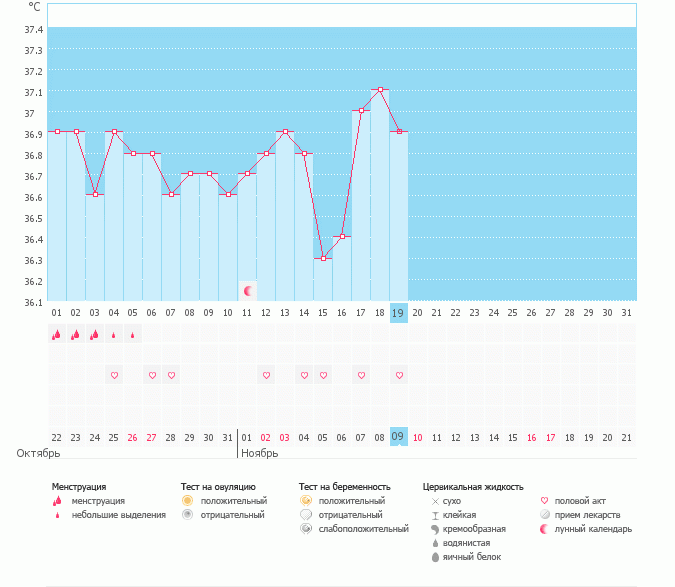The image size is (675, 587).
Task: Click highlighted date 09 in November row
Action: click(x=398, y=437)
